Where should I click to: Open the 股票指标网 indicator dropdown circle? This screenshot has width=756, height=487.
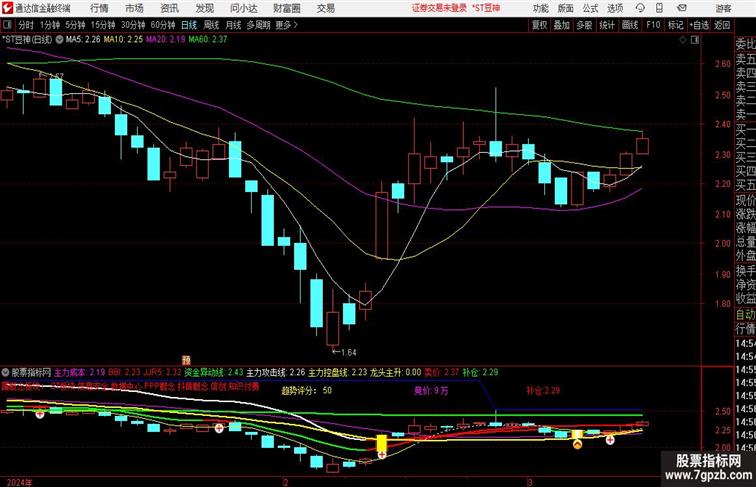click(x=5, y=372)
